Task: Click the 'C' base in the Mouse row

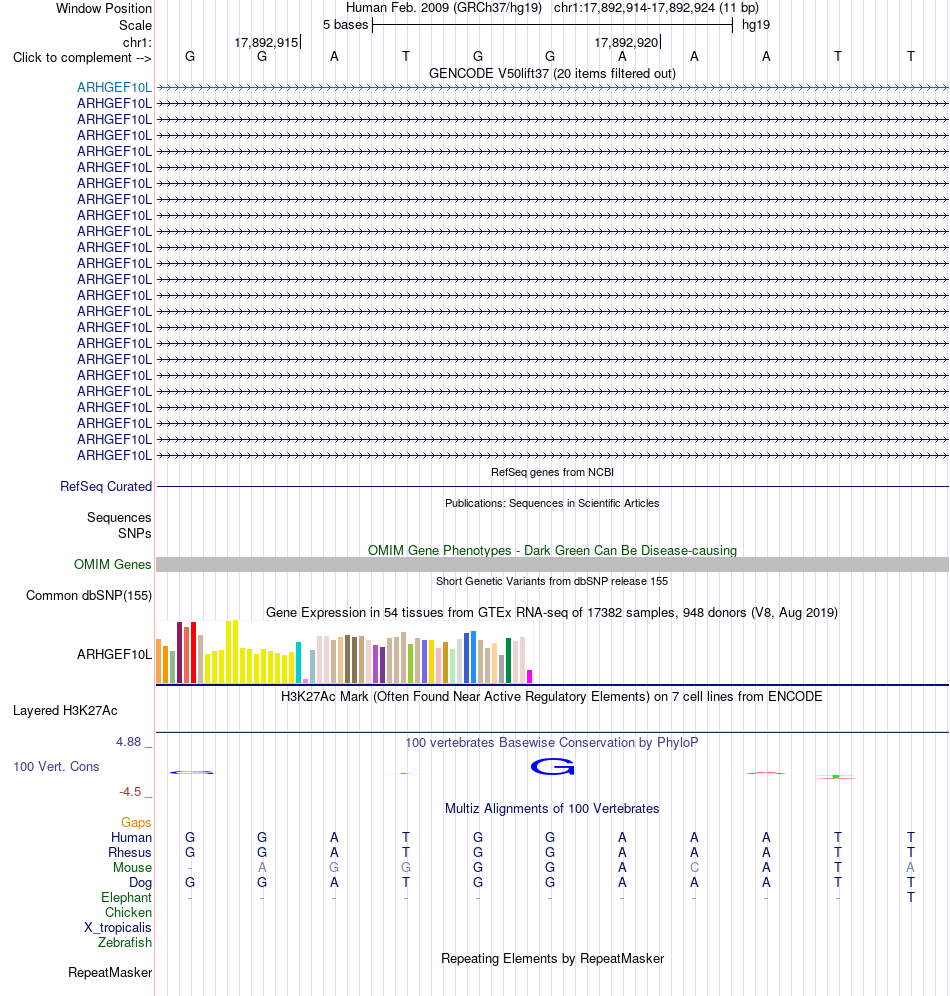Action: (694, 868)
